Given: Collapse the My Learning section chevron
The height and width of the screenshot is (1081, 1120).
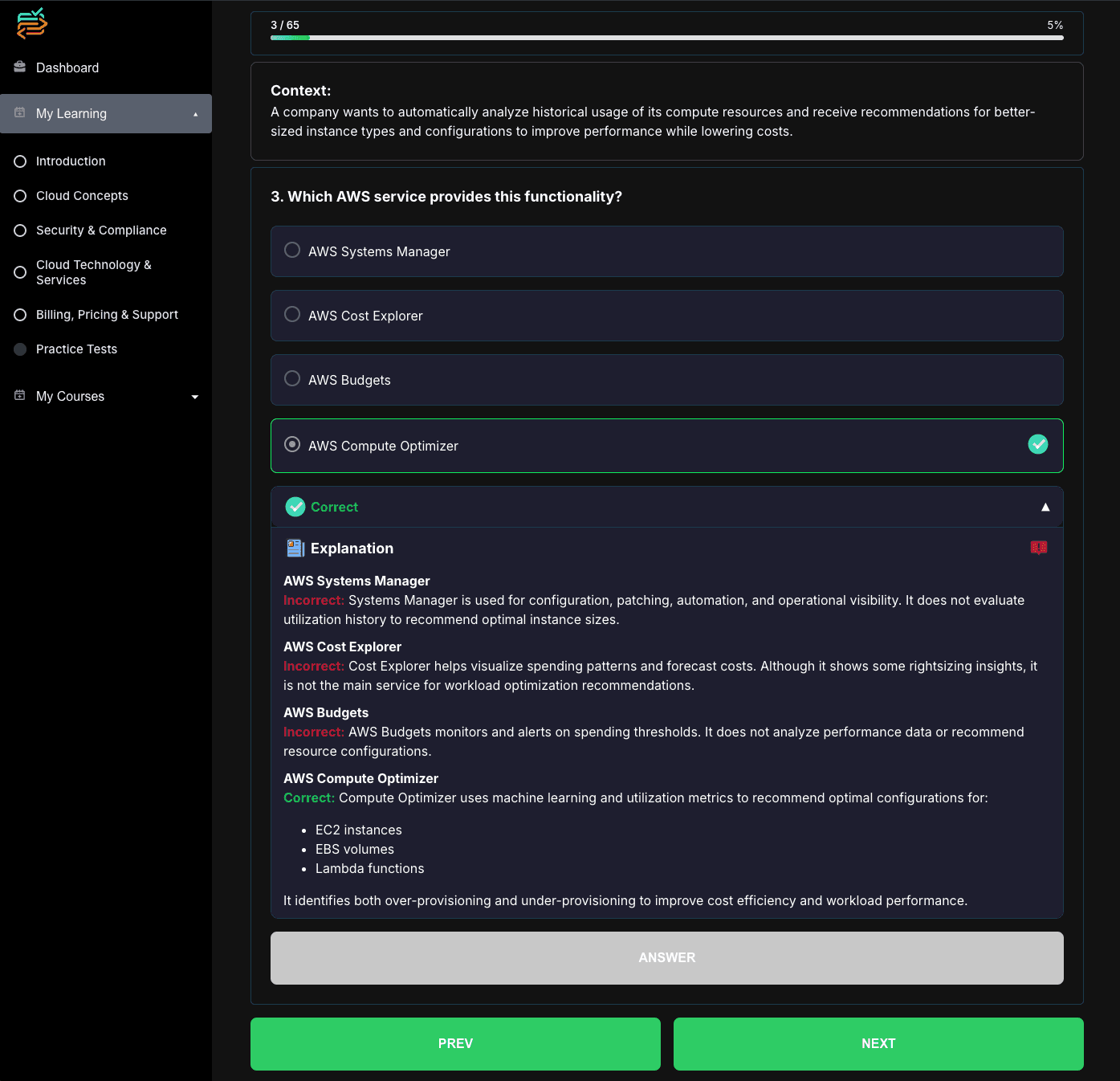Looking at the screenshot, I should [x=195, y=113].
